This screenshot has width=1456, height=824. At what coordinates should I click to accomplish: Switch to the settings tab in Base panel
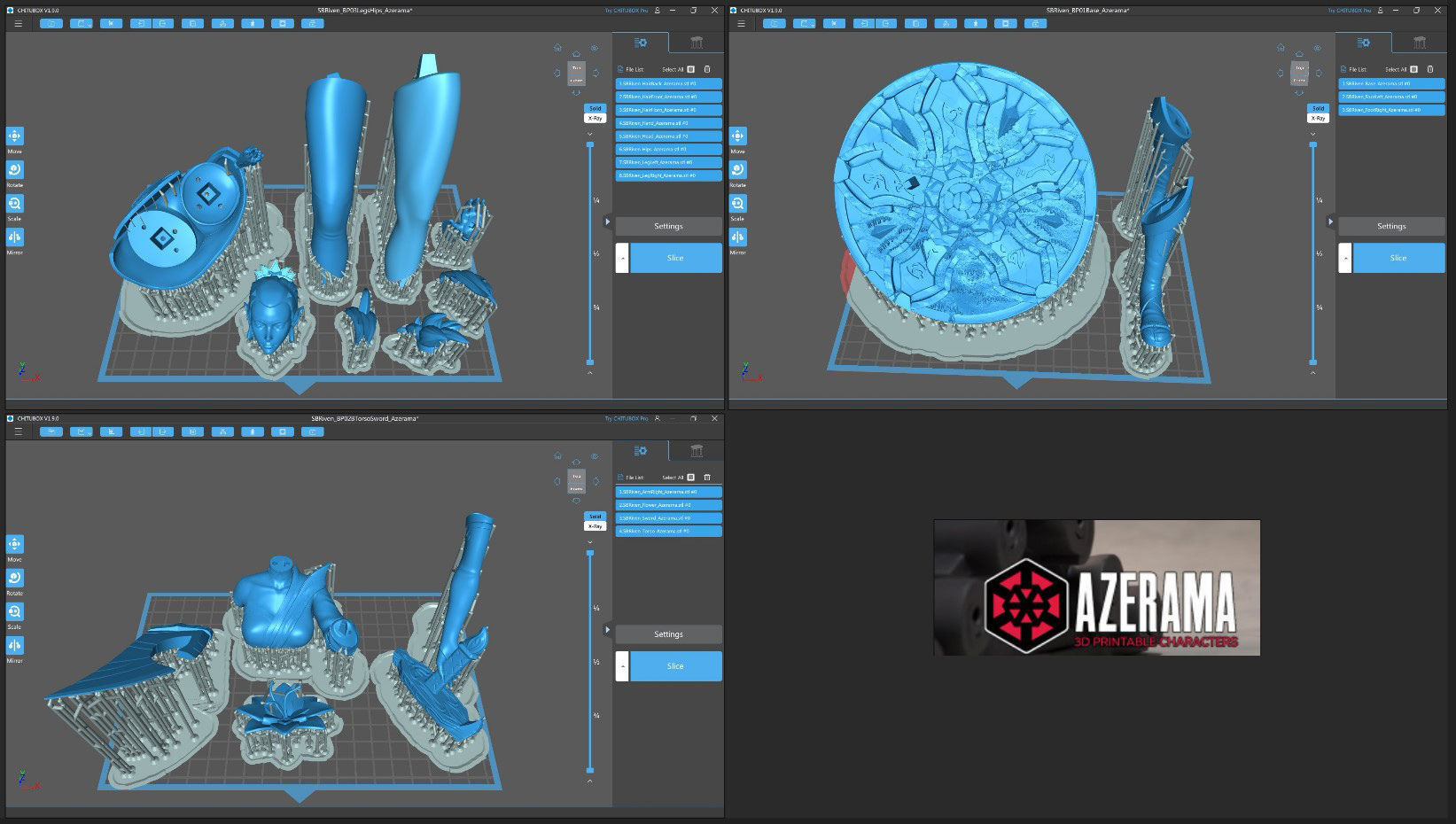tap(1363, 43)
